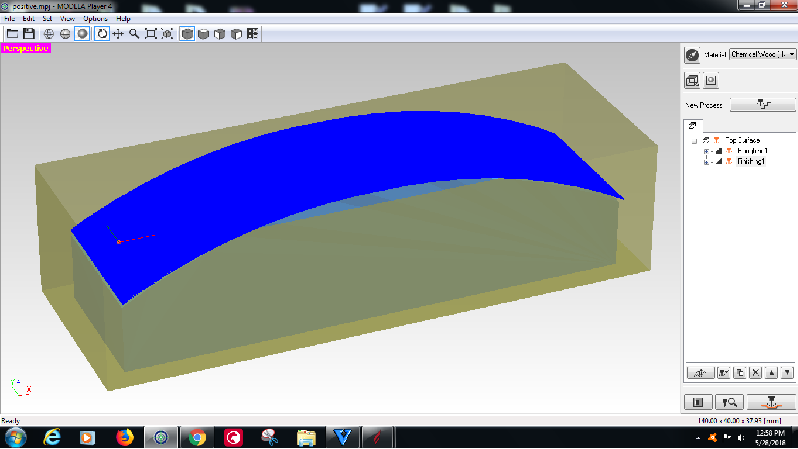Screen dimensions: 798x449
Task: Save the project with the floppy disk icon
Action: 29,34
